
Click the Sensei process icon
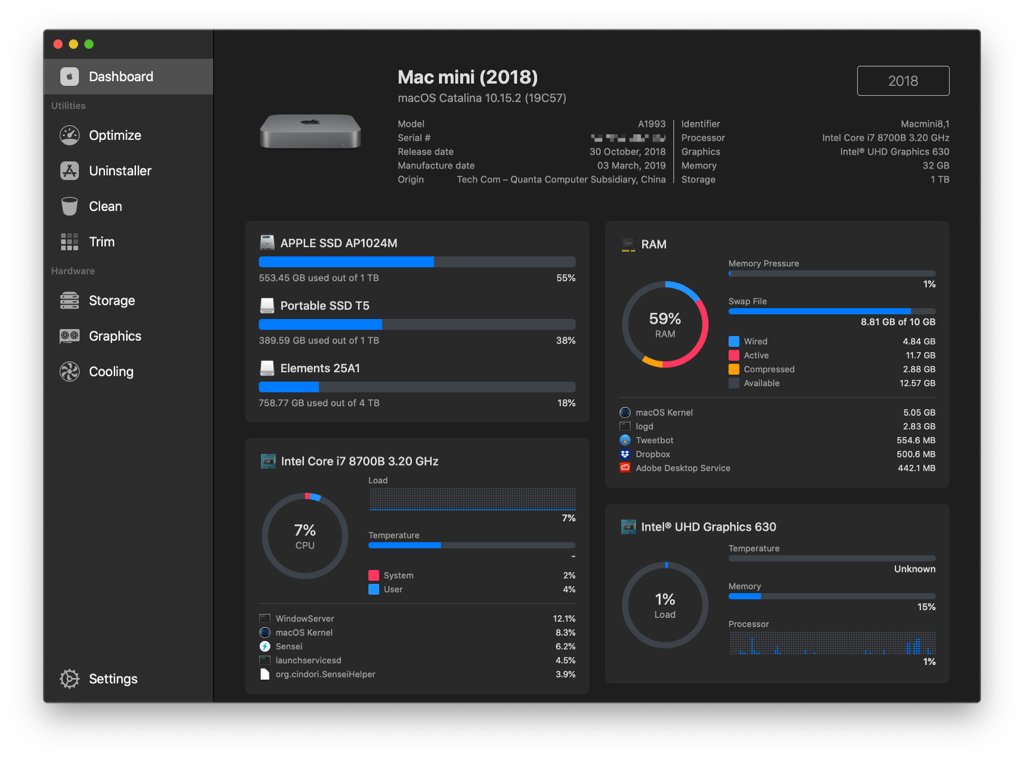pyautogui.click(x=264, y=646)
